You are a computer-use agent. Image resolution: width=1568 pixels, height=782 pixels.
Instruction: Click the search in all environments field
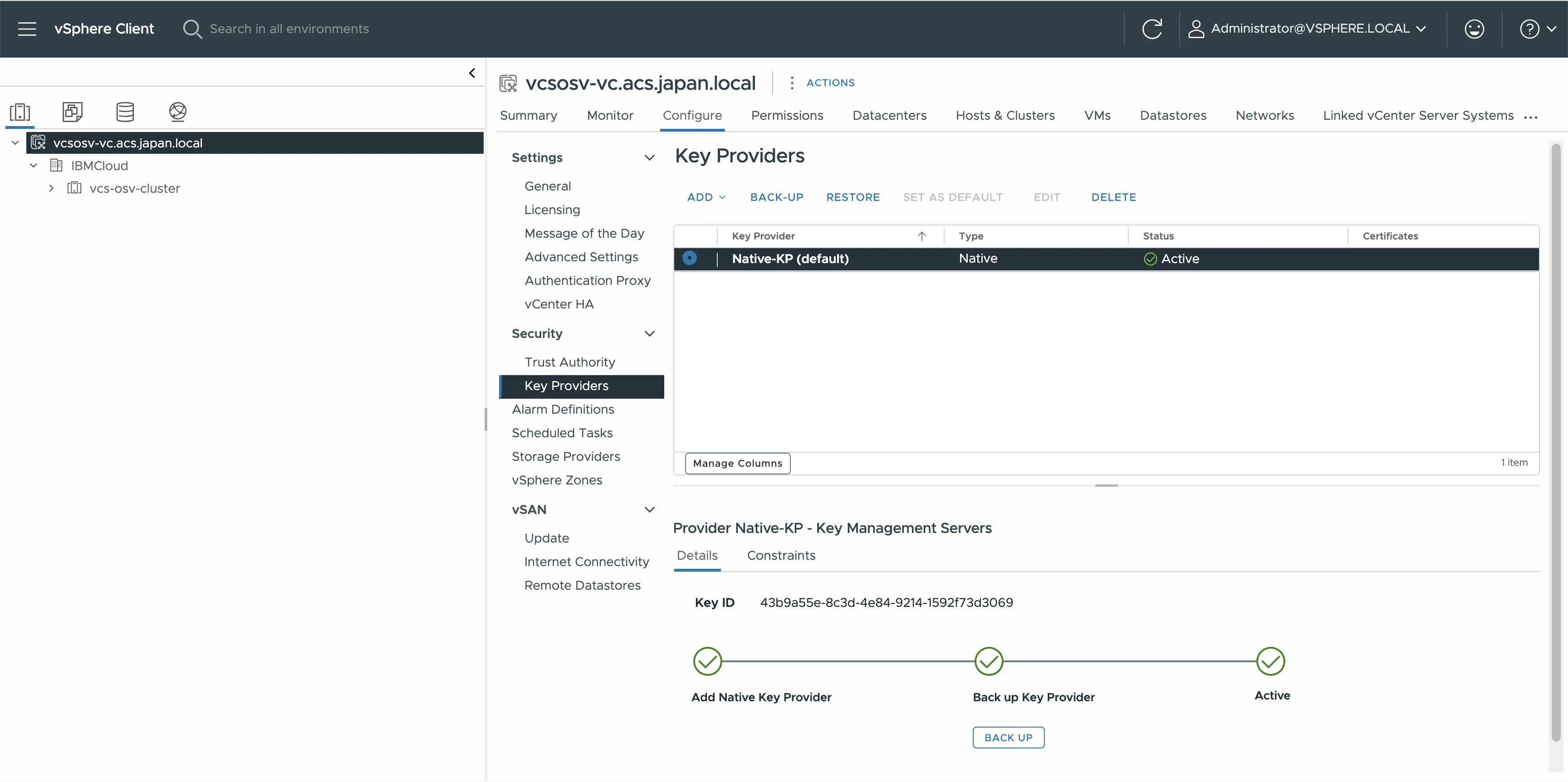pos(289,29)
